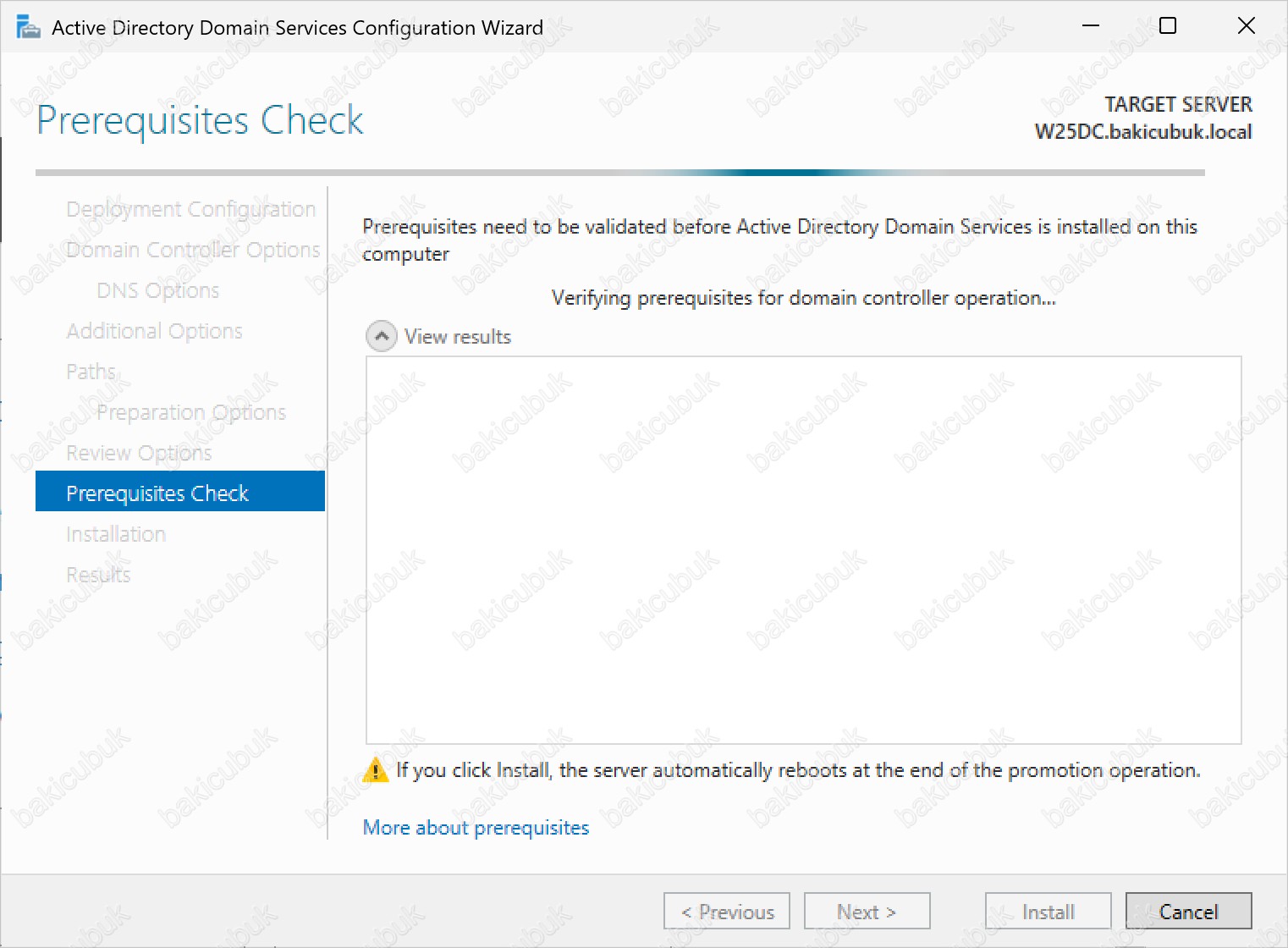Click the Next button
The height and width of the screenshot is (948, 1288).
(867, 912)
